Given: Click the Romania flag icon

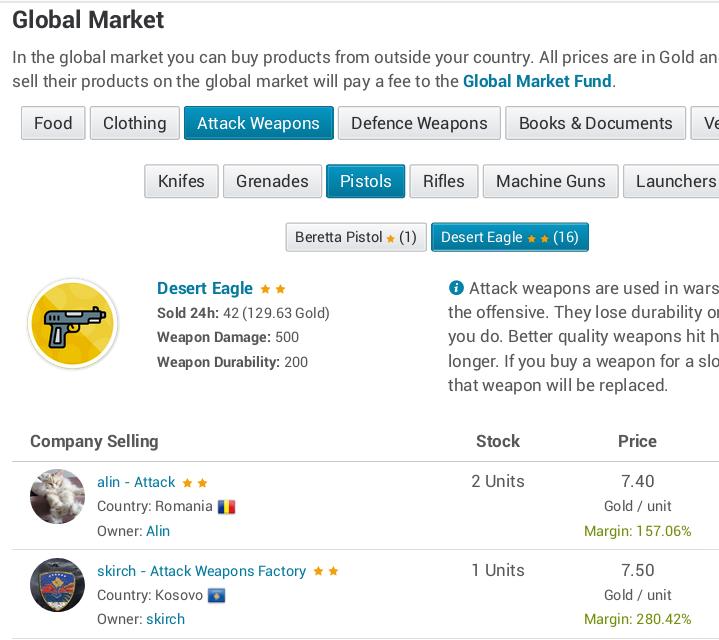Looking at the screenshot, I should 227,507.
